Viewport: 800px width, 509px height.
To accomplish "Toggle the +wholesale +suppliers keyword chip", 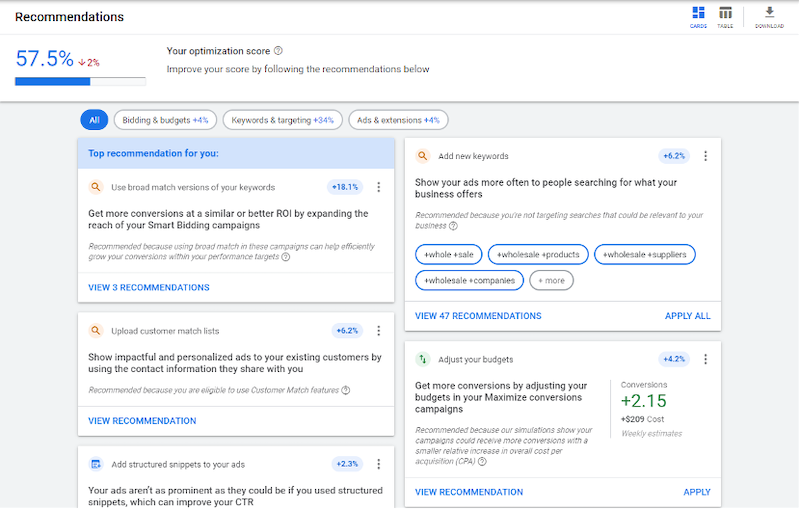I will click(x=644, y=254).
